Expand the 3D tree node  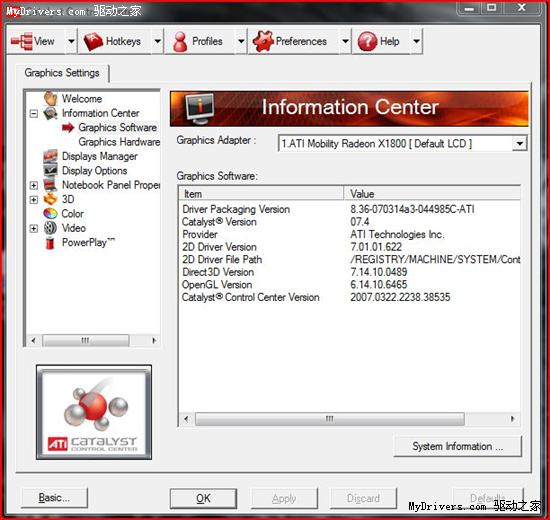point(34,199)
